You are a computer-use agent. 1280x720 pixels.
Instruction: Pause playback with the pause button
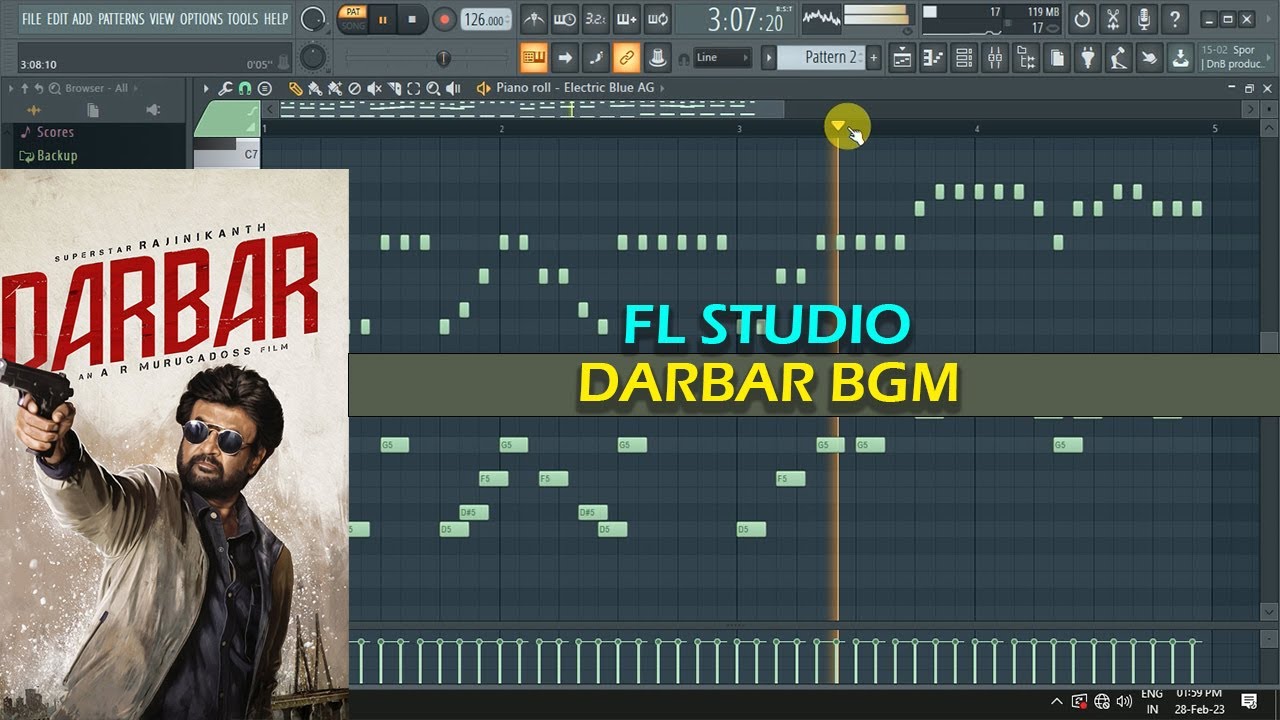[x=382, y=19]
